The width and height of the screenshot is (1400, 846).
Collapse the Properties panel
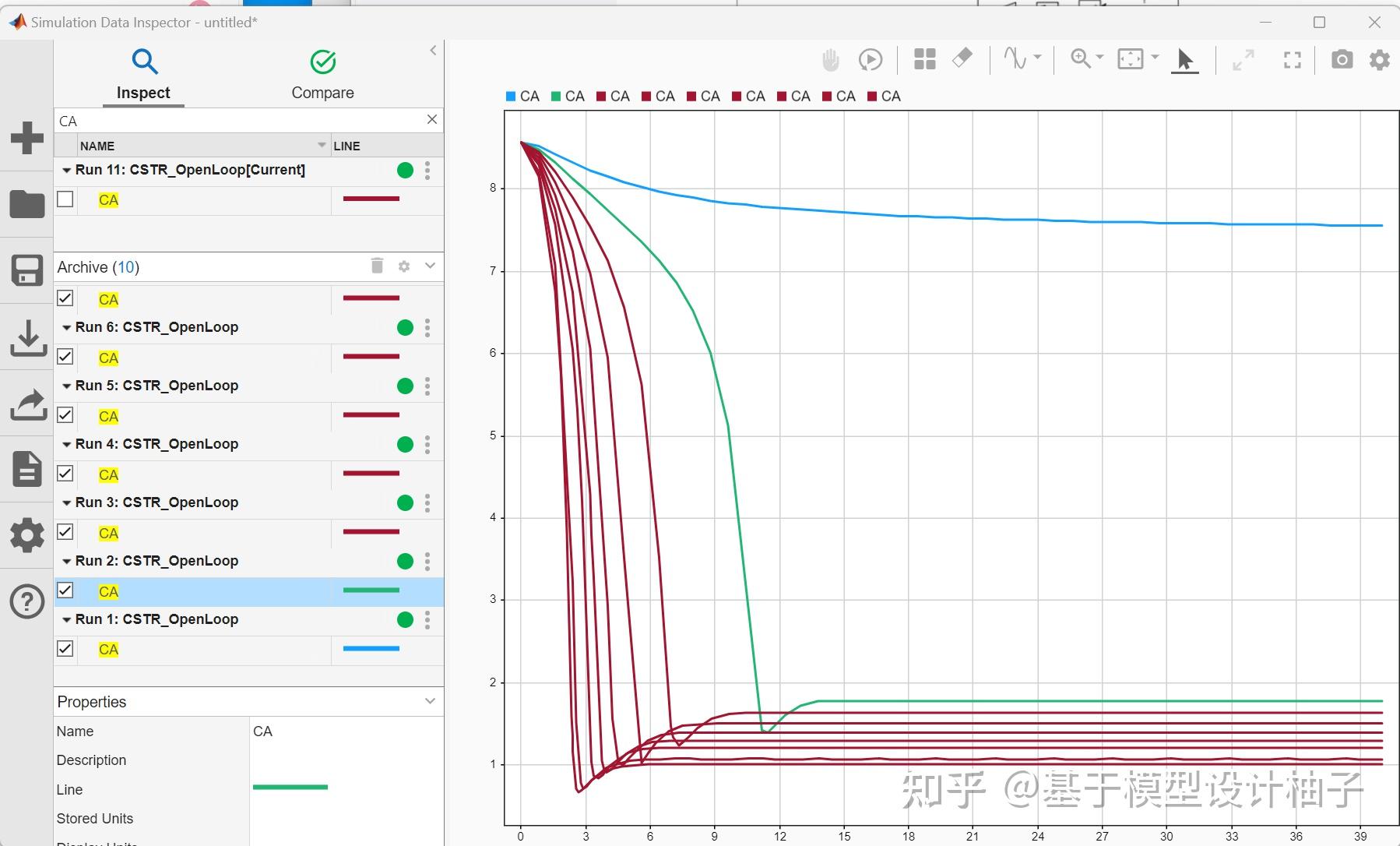tap(431, 701)
